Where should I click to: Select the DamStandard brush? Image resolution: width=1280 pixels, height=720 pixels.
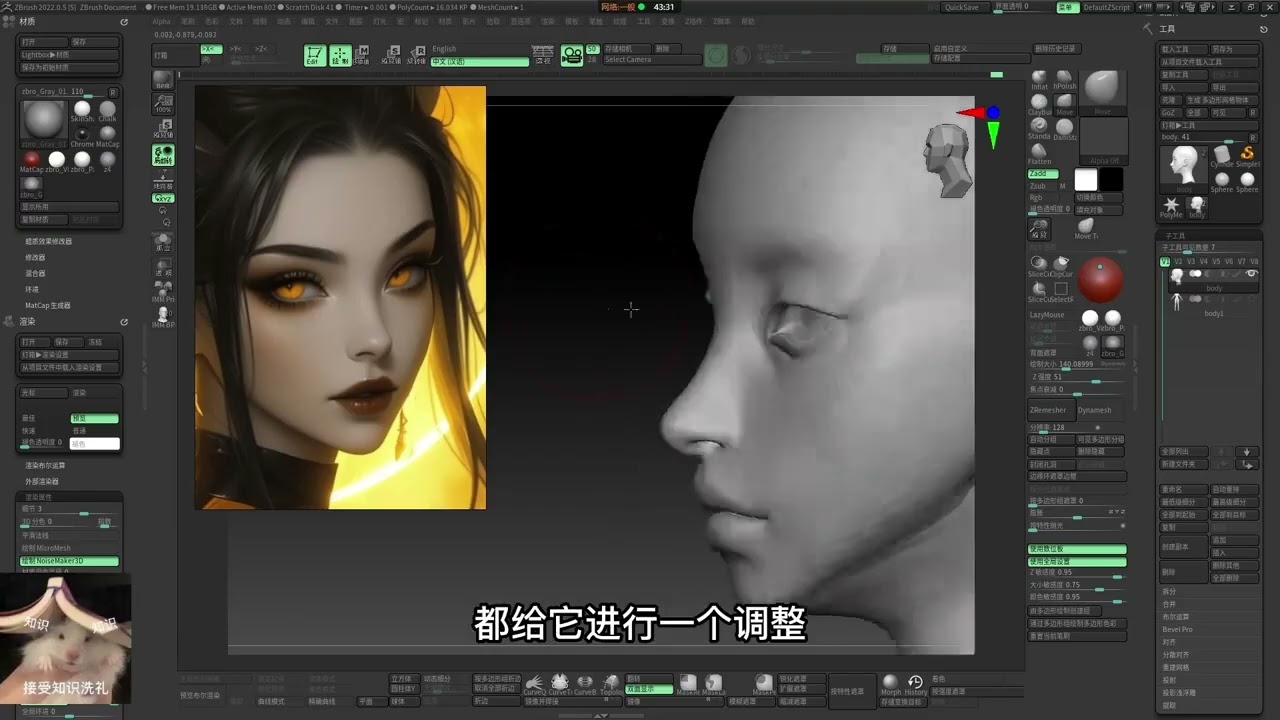1065,129
